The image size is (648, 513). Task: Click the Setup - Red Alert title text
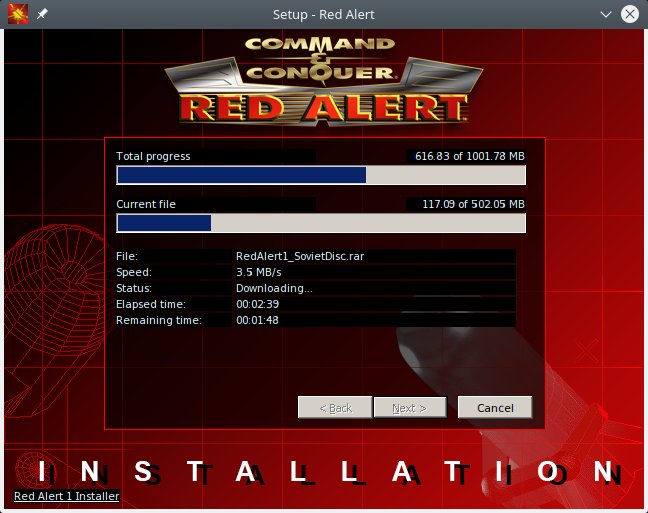(324, 14)
